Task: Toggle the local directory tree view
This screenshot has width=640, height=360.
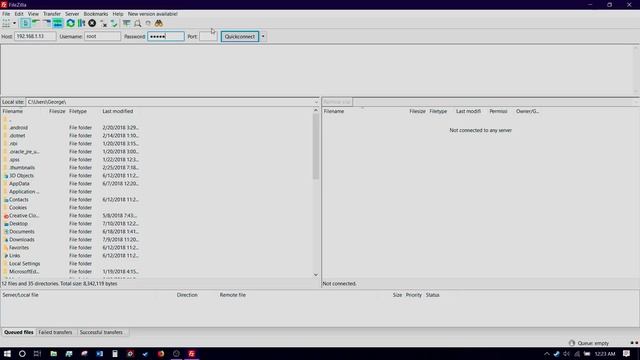Action: click(36, 23)
